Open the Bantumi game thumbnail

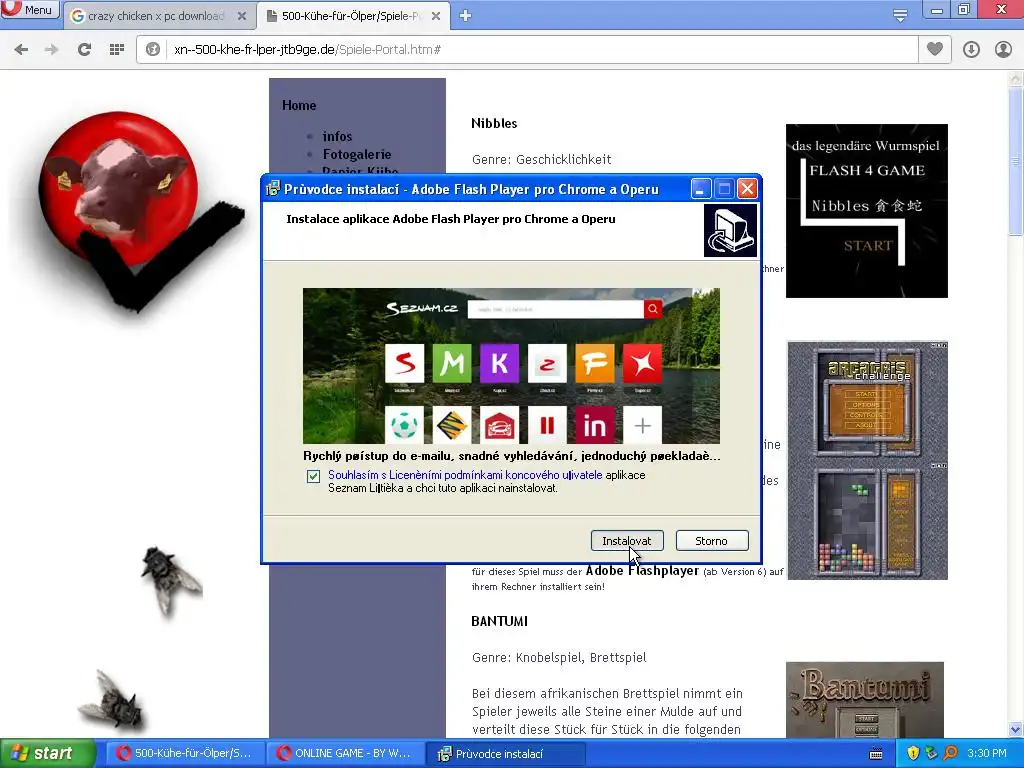865,700
